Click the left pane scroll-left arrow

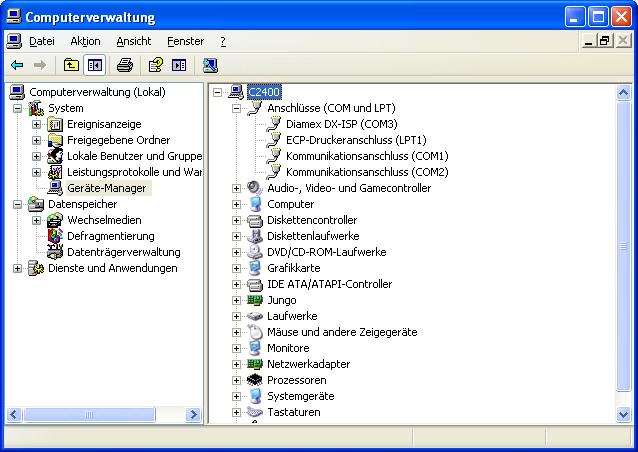tap(13, 415)
